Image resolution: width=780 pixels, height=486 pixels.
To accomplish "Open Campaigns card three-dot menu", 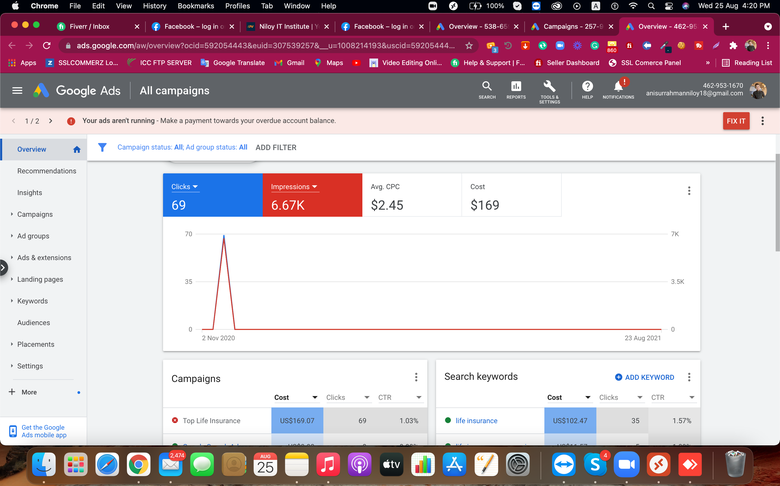I will 416,377.
